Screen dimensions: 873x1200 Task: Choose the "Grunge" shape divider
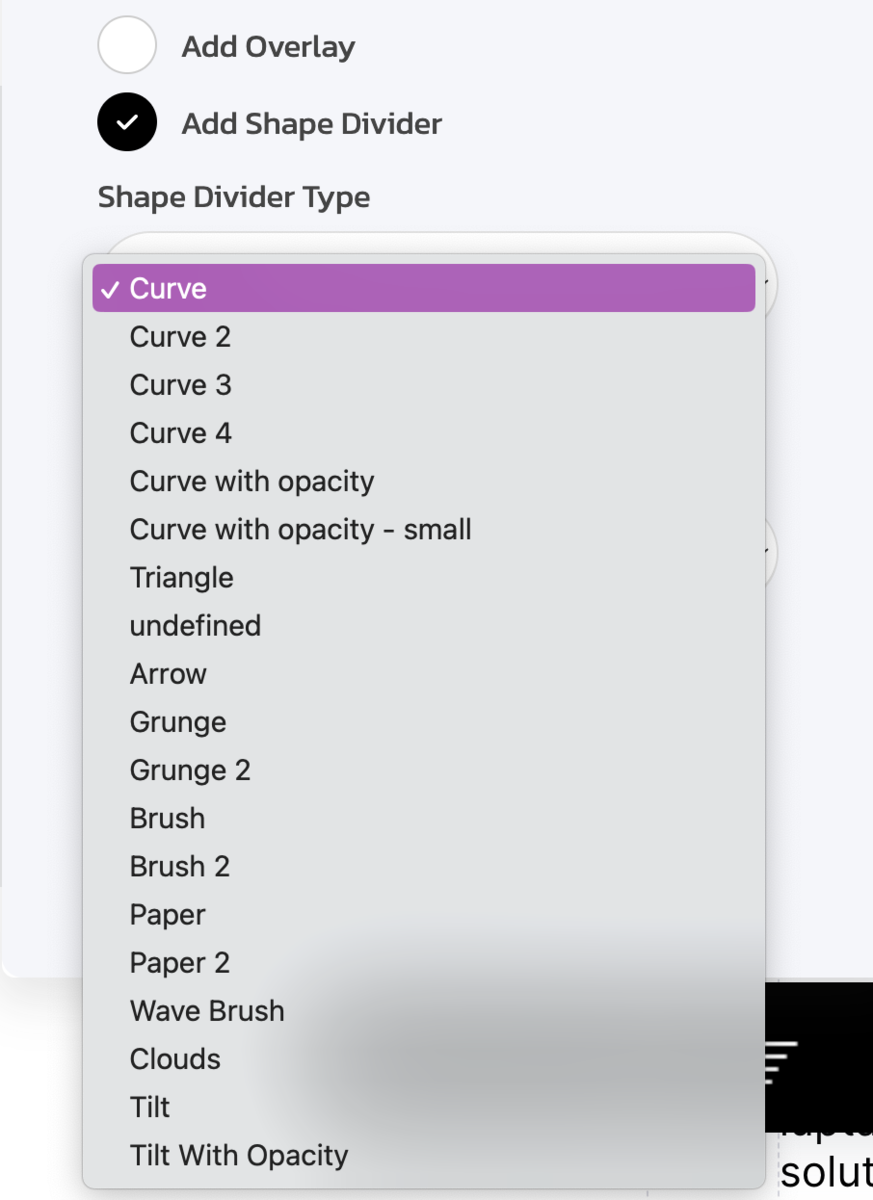coord(177,721)
